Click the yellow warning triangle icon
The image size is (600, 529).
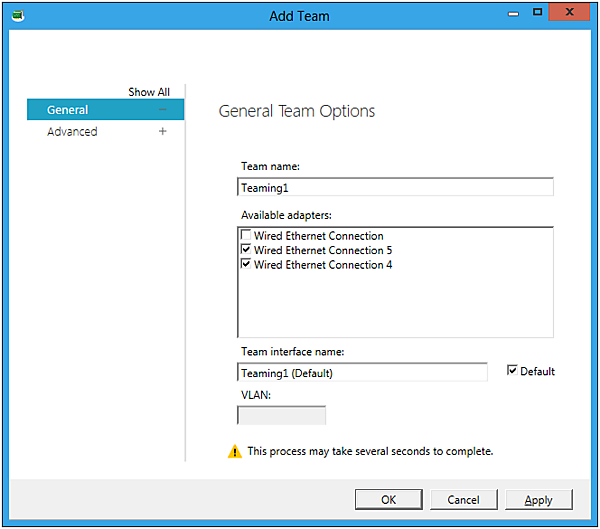[x=235, y=452]
